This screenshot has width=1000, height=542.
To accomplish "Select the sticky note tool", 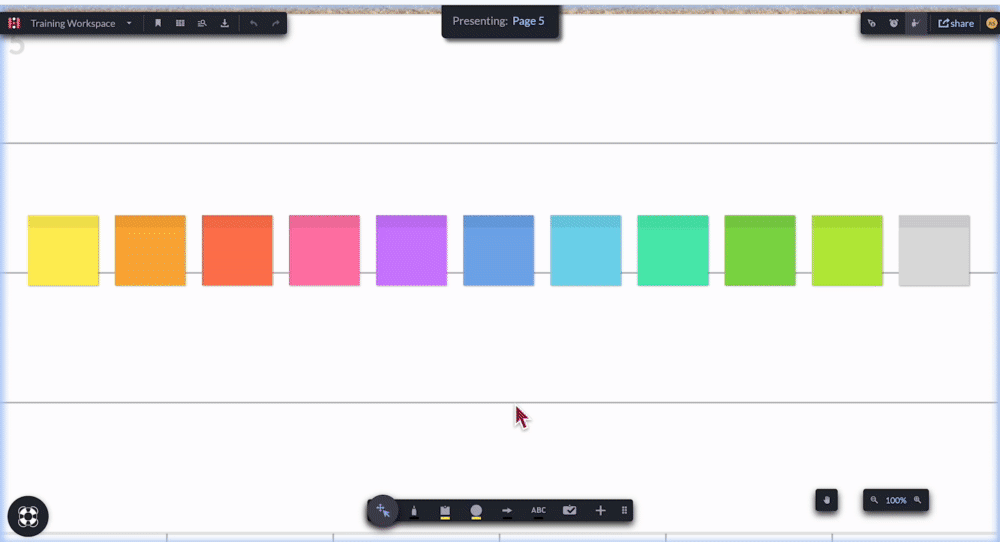I will 445,511.
